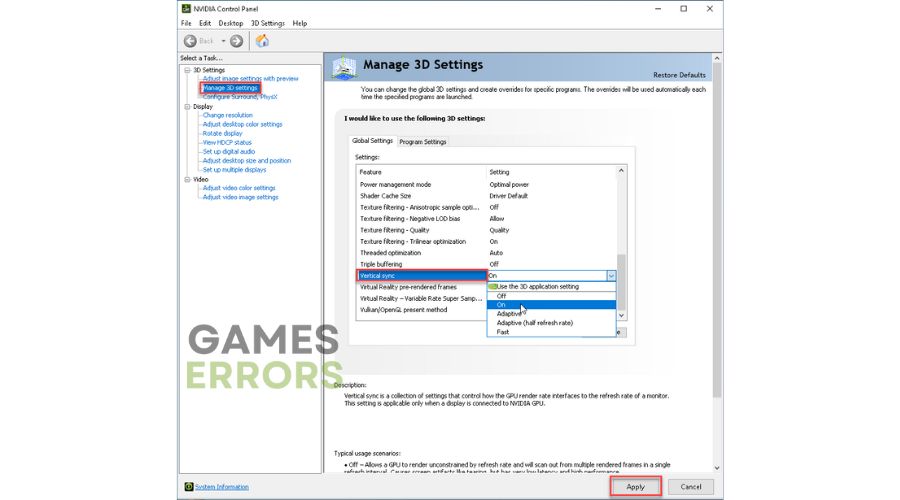The height and width of the screenshot is (500, 900).
Task: Click settings list scrollbar thumb
Action: click(x=621, y=282)
